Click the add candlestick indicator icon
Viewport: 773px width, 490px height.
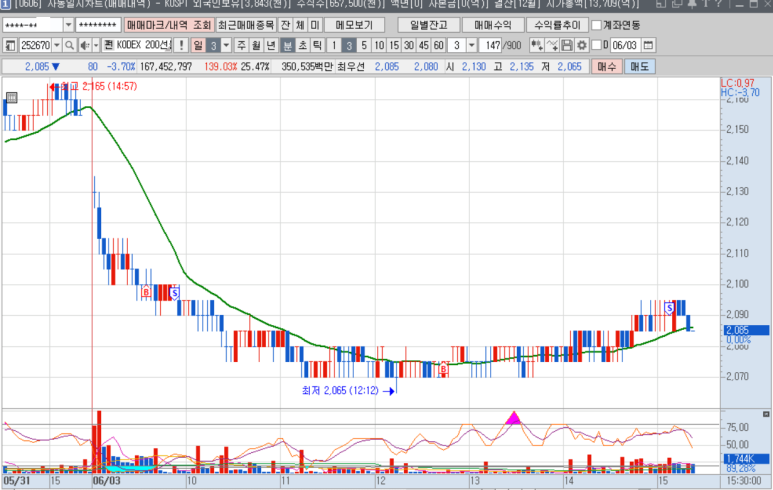537,45
